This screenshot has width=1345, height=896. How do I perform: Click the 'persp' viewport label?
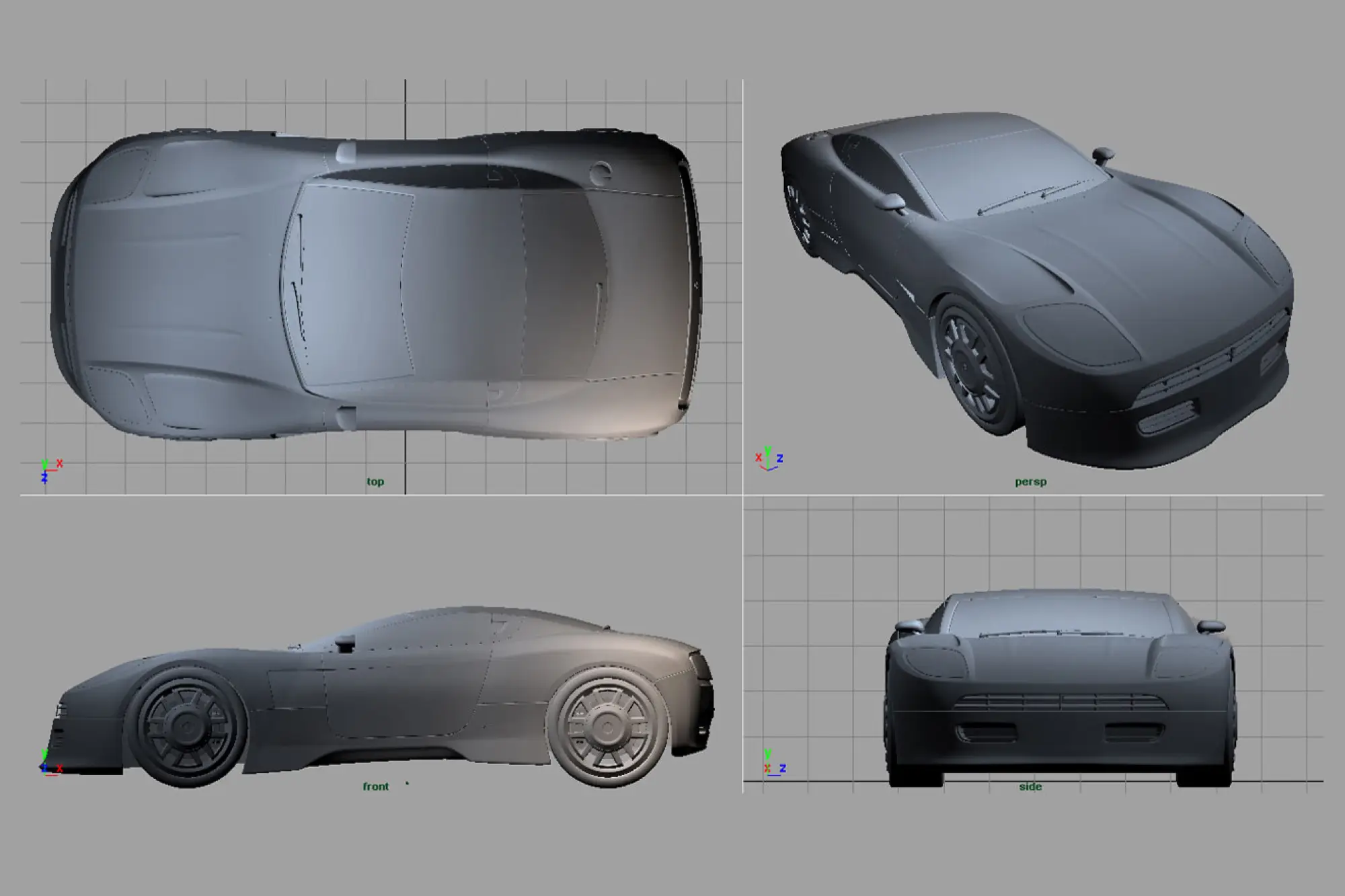point(1030,481)
